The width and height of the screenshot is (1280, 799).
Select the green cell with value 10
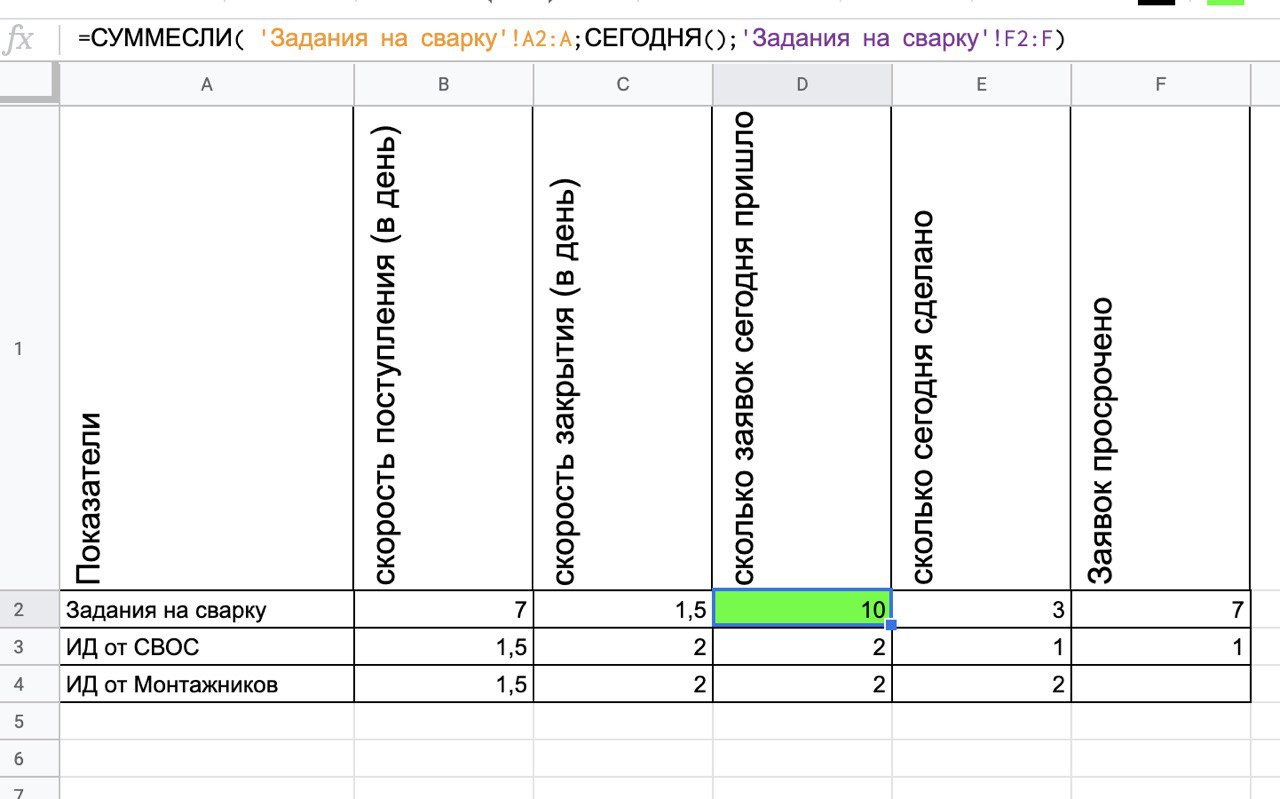[x=802, y=609]
